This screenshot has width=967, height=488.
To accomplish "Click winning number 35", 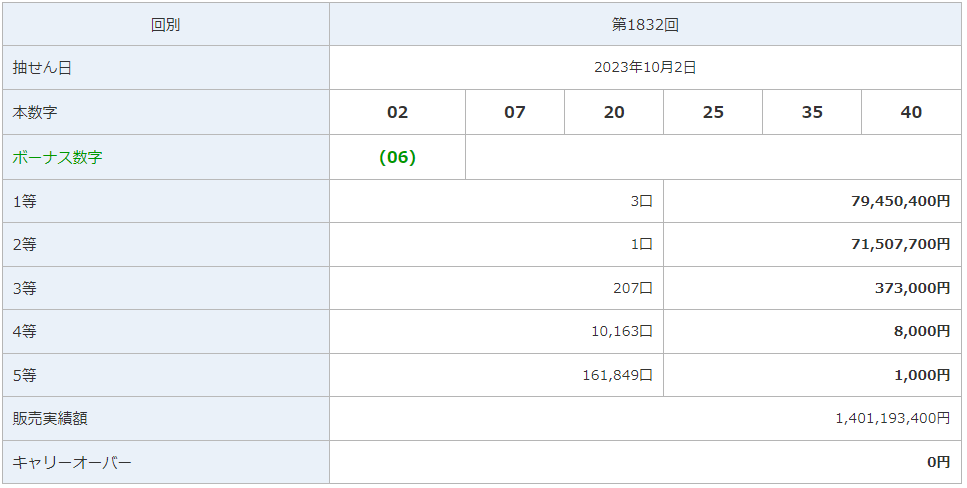I will 812,112.
